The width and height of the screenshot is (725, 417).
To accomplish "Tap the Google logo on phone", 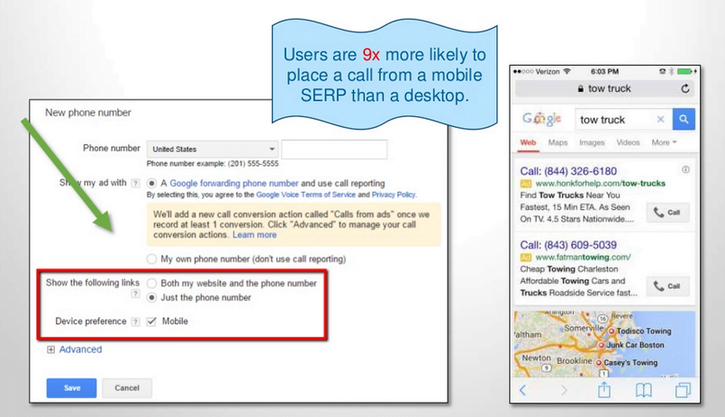I will tap(542, 119).
